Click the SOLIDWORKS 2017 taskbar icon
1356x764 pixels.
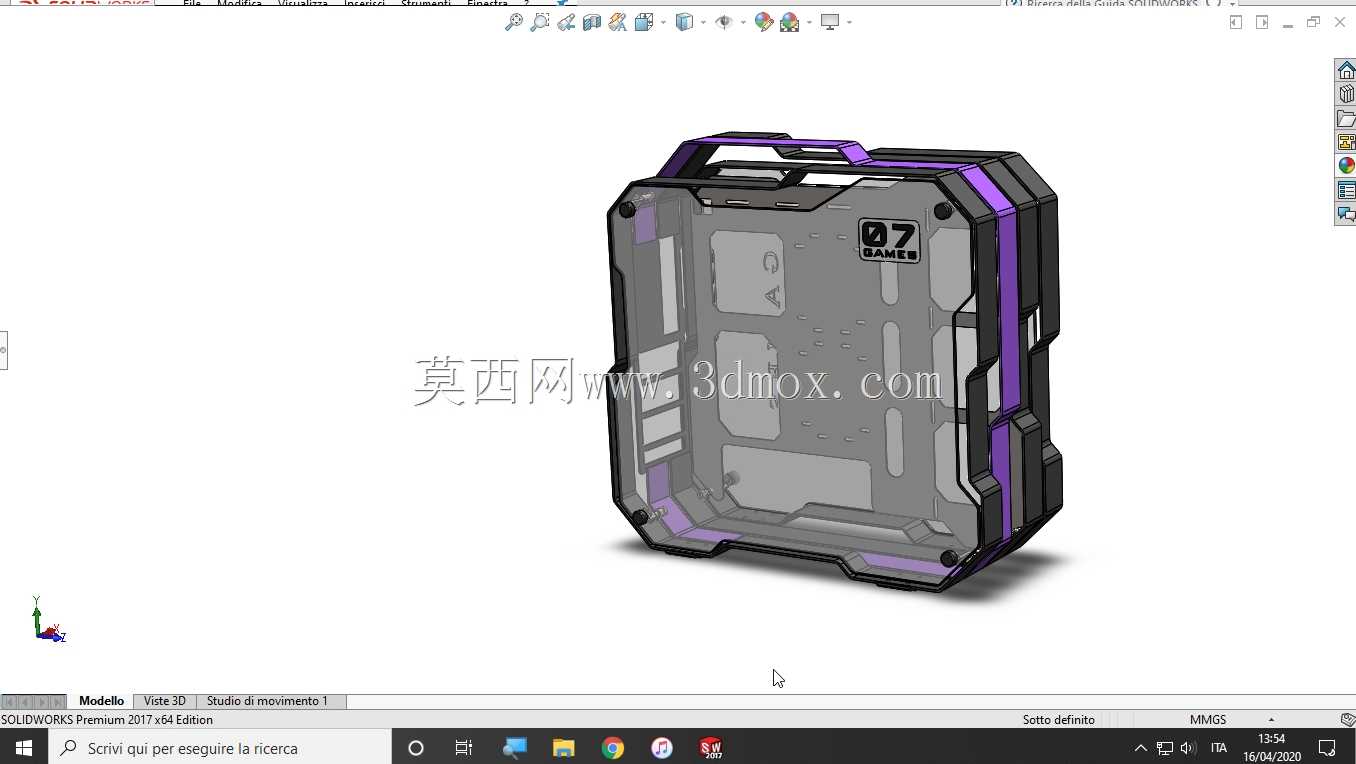(x=711, y=747)
